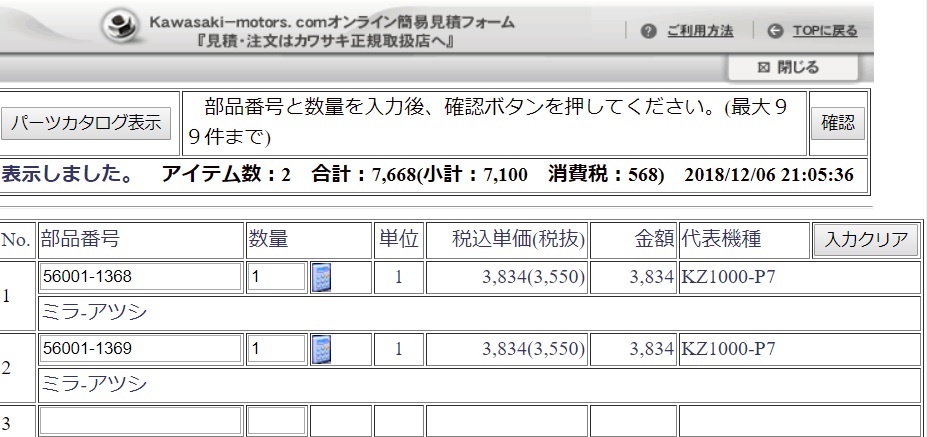Click the 部品番号 column header
Viewport: 927px width, 437px height.
pos(80,240)
